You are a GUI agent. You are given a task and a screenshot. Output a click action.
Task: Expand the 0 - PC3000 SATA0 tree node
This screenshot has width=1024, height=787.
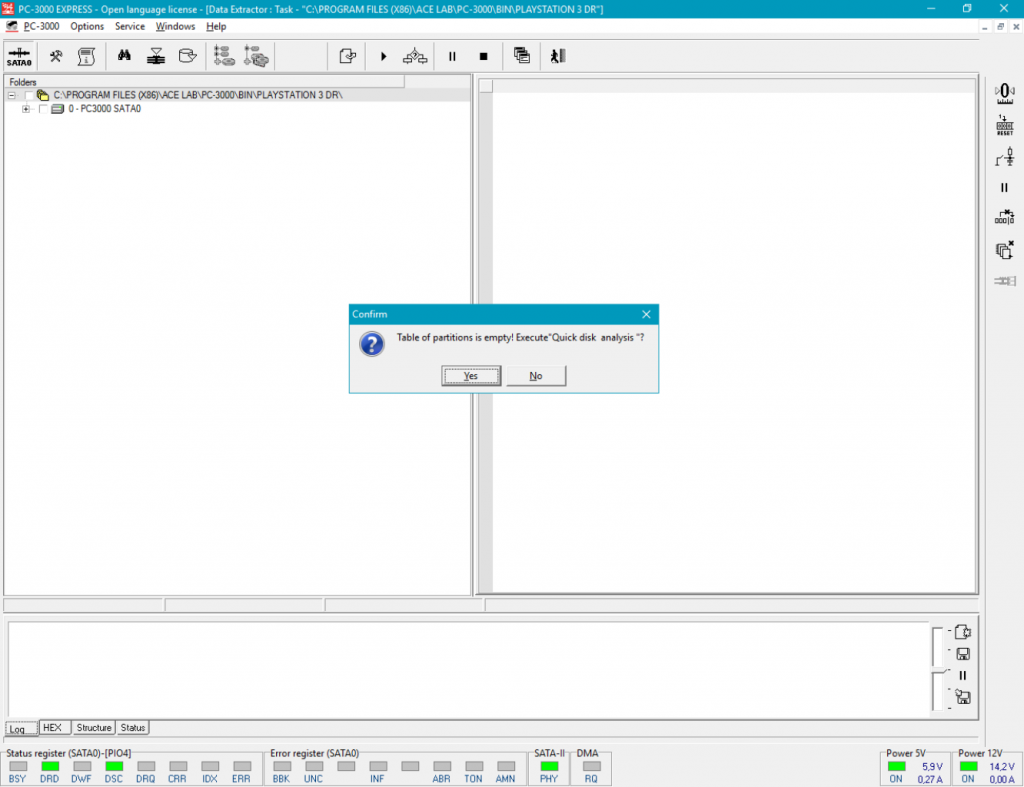tap(26, 109)
